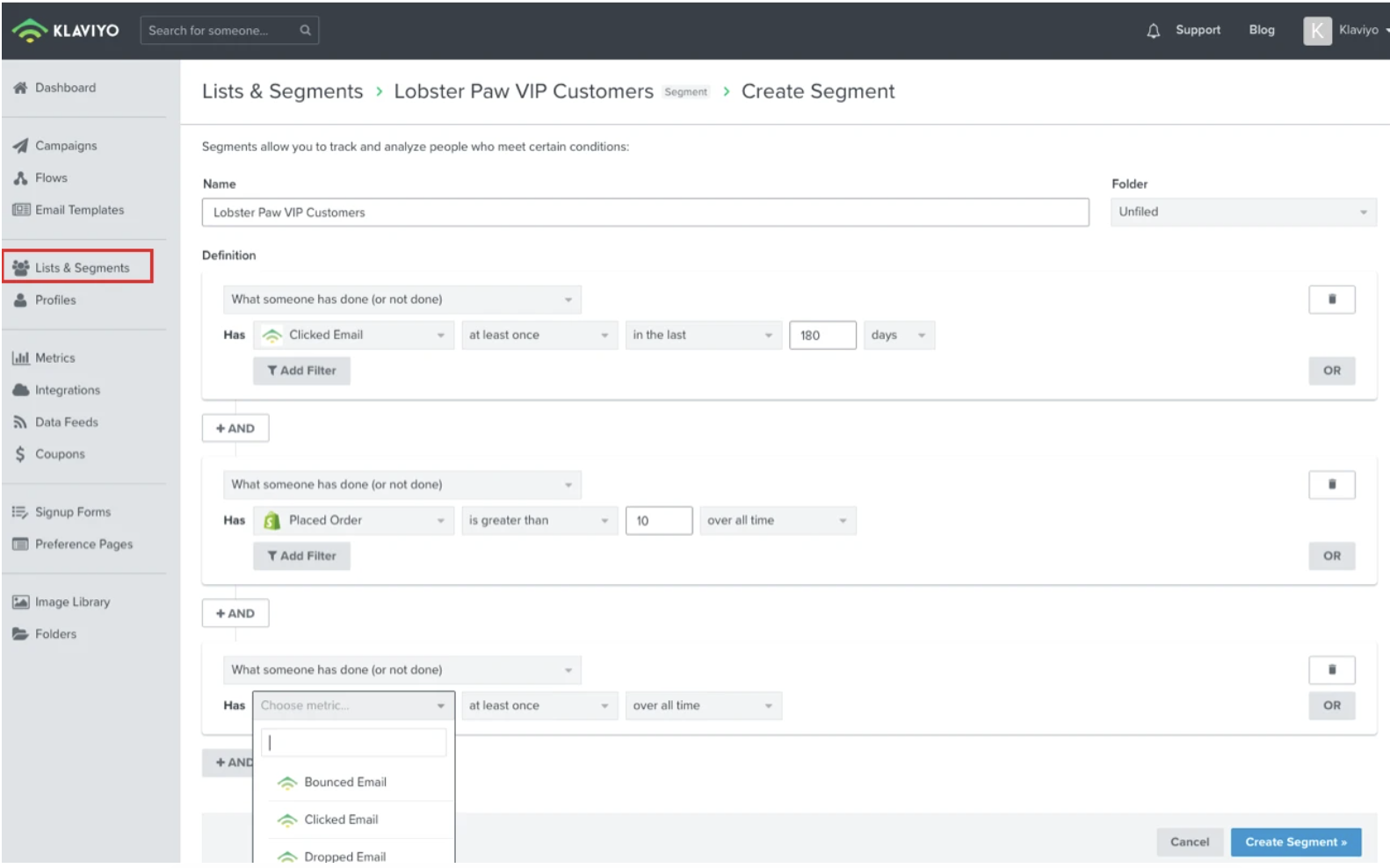Navigate to Signup Forms page
Viewport: 1390px width, 868px height.
72,512
